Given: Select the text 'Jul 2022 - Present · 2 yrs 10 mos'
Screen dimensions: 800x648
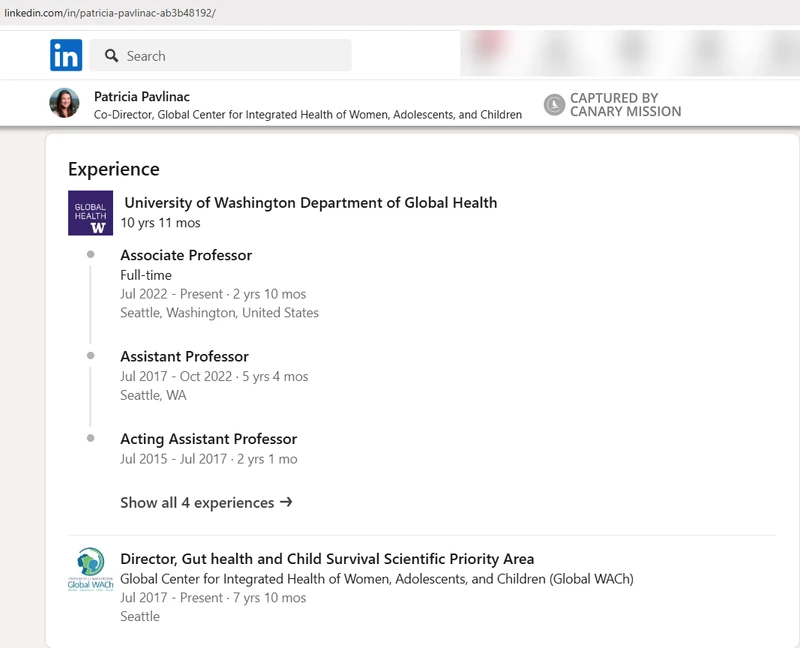Looking at the screenshot, I should [x=213, y=294].
